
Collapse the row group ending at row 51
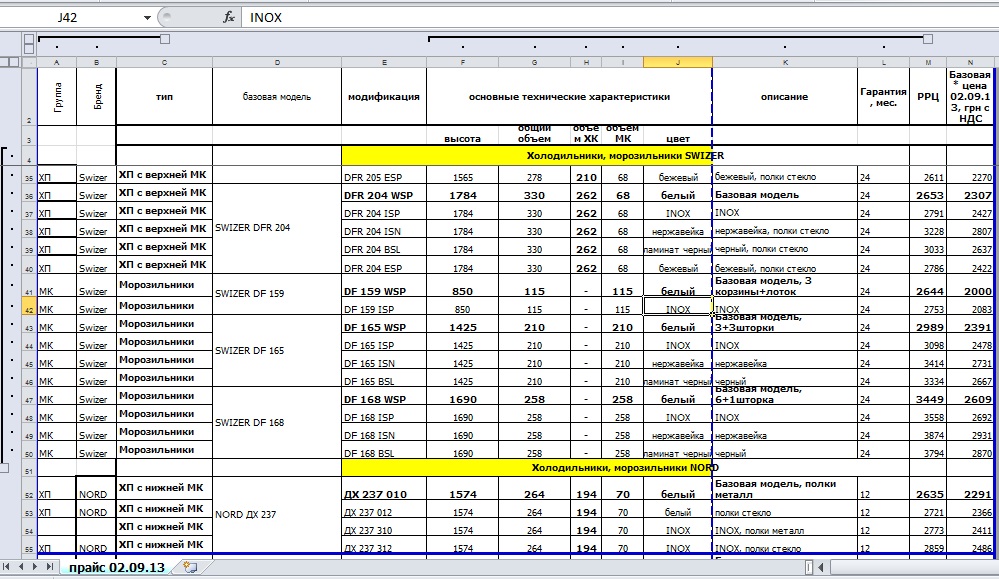click(x=4, y=468)
